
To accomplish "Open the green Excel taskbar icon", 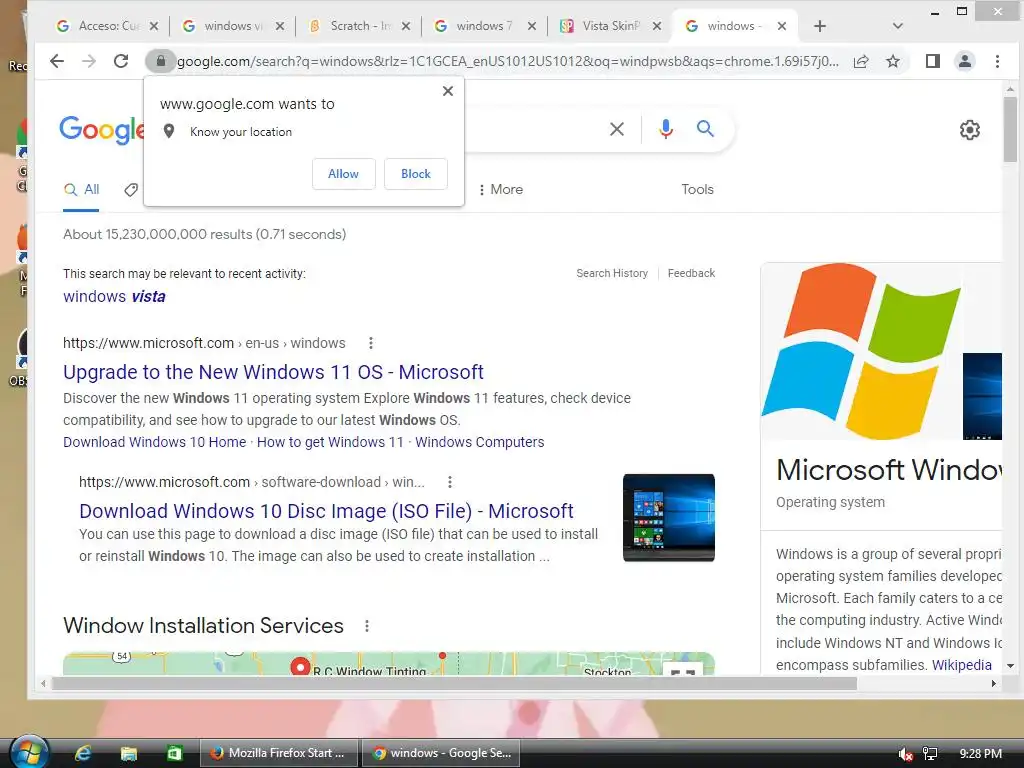I will click(x=174, y=754).
